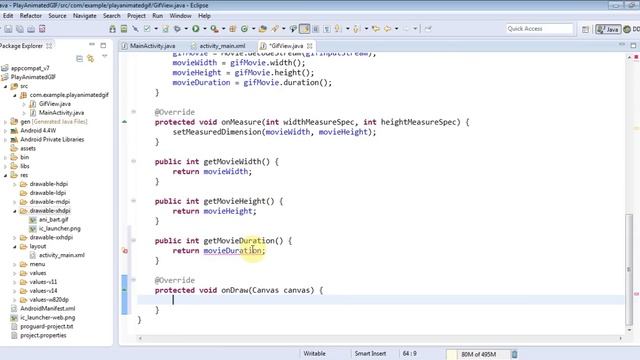
Task: Expand the gen Generated Java Files node
Action: 6,122
